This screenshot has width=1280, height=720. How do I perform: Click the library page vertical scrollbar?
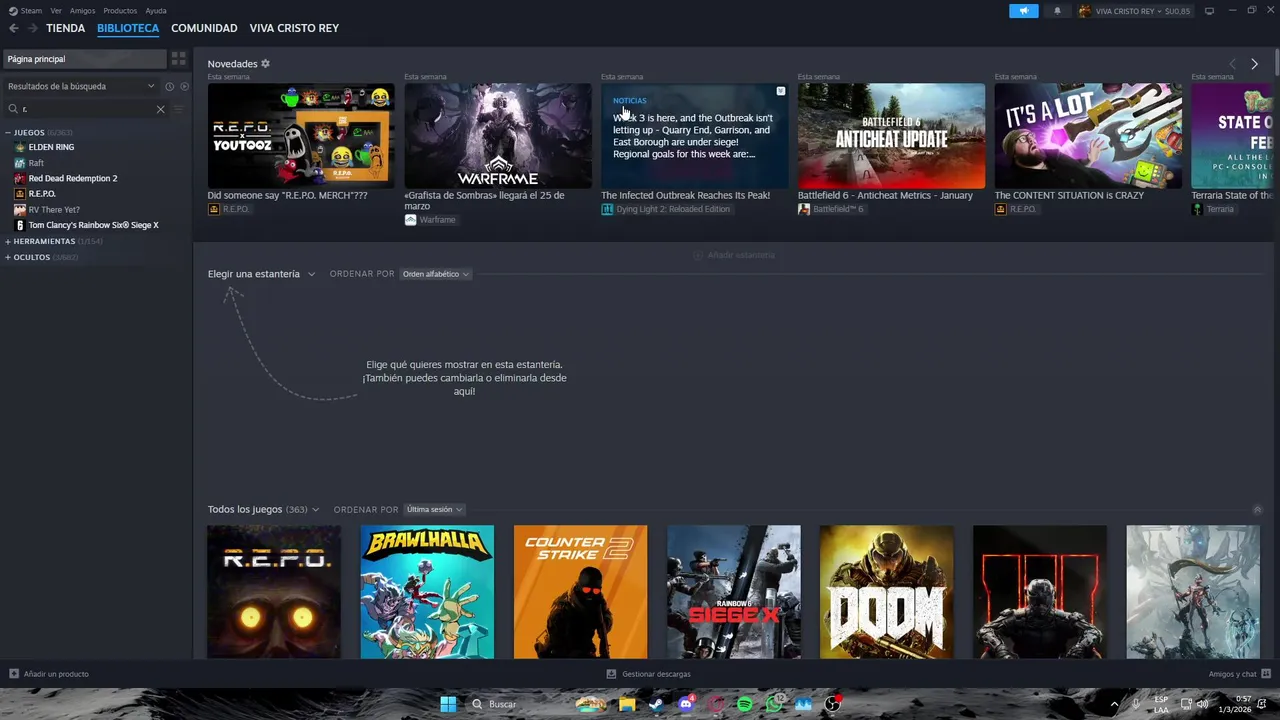click(x=1276, y=61)
